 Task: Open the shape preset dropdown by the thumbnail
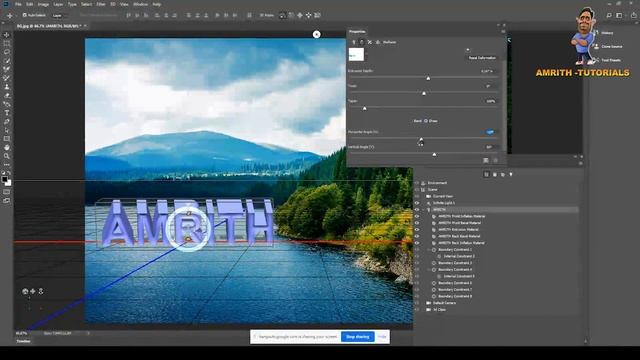(x=366, y=54)
